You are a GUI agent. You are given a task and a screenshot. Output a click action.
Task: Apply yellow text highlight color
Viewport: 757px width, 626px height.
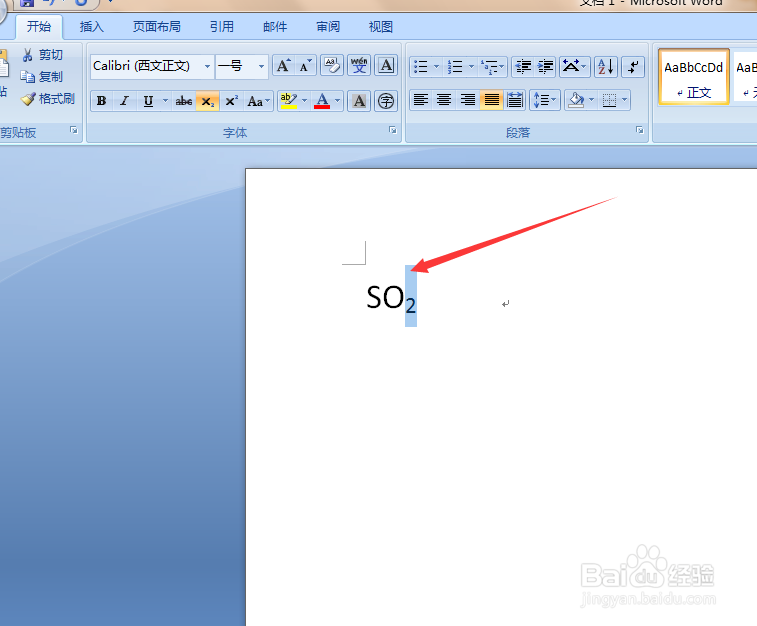[x=289, y=101]
